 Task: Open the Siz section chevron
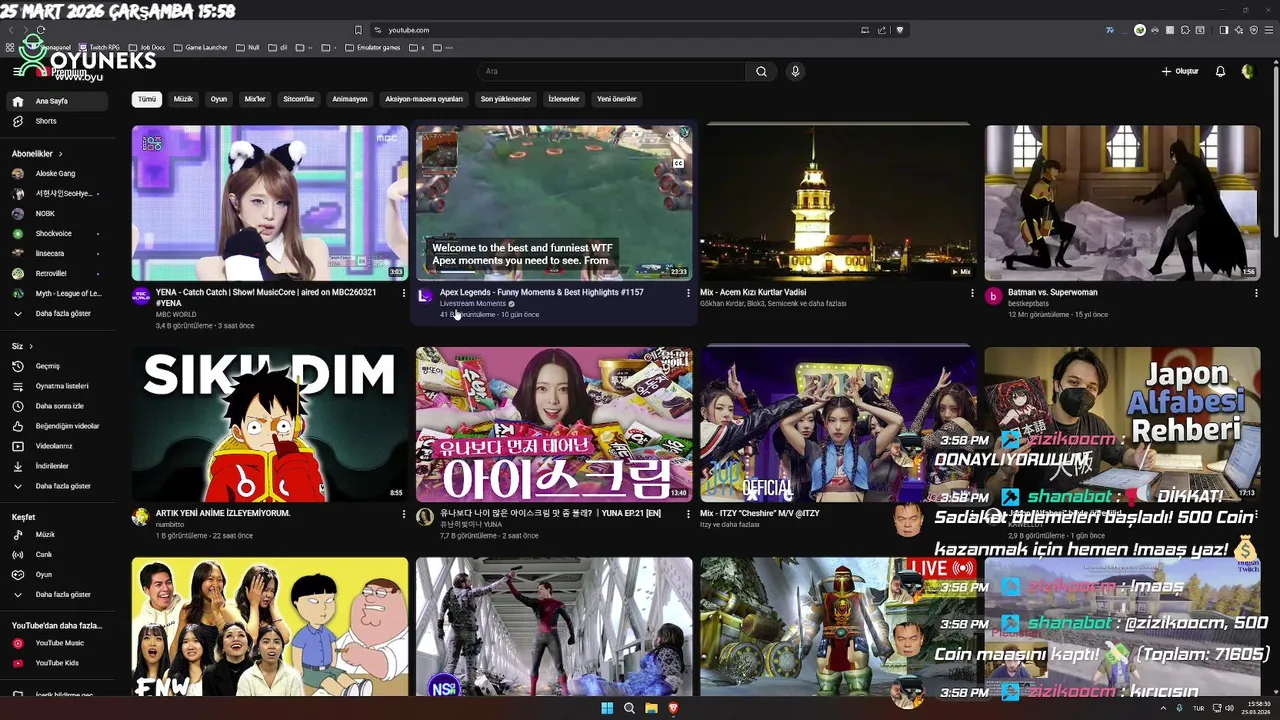pos(31,346)
